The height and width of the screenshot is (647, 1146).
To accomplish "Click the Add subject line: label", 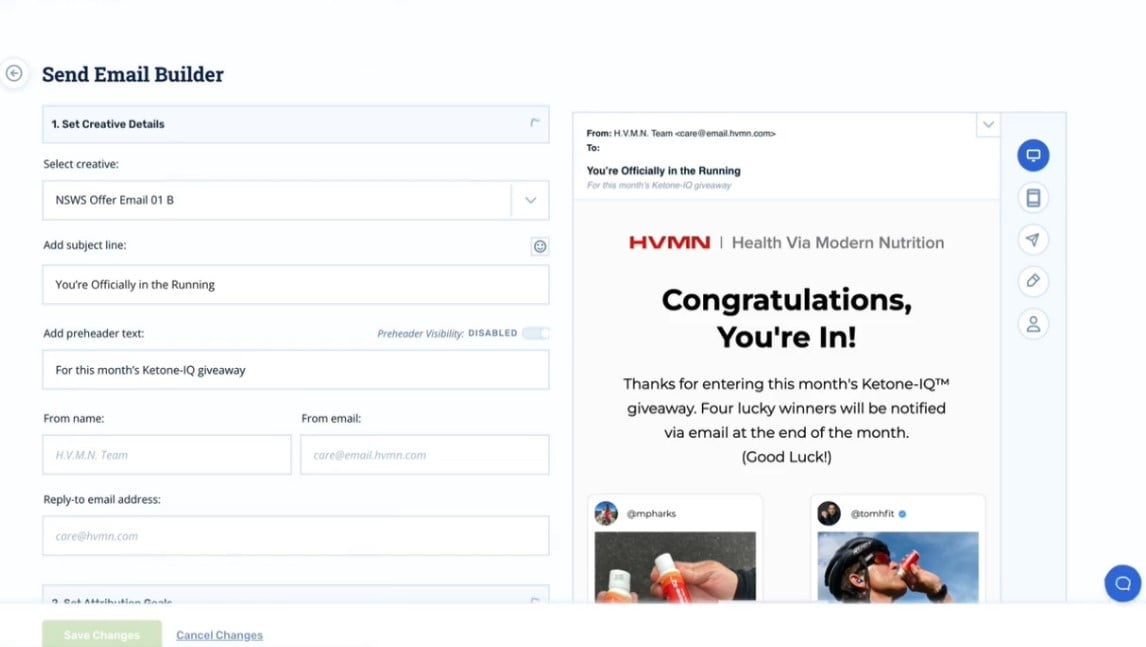I will click(85, 245).
